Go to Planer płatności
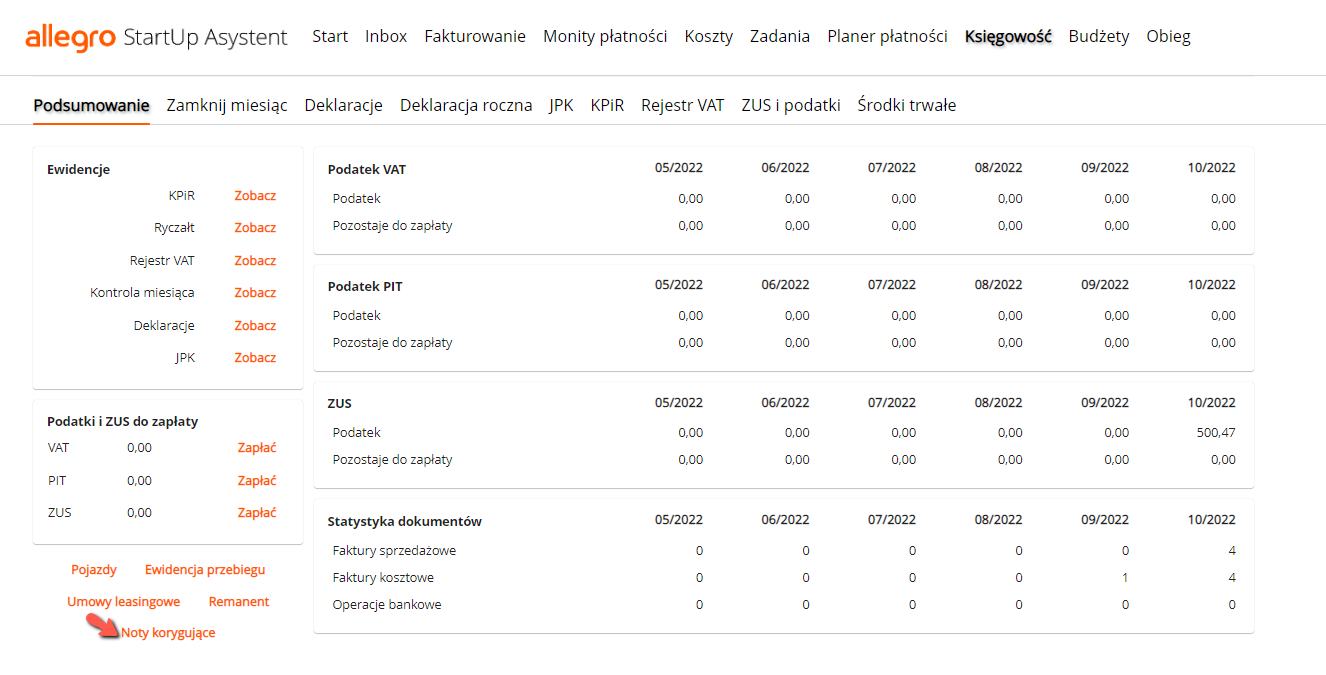1326x675 pixels. tap(887, 36)
